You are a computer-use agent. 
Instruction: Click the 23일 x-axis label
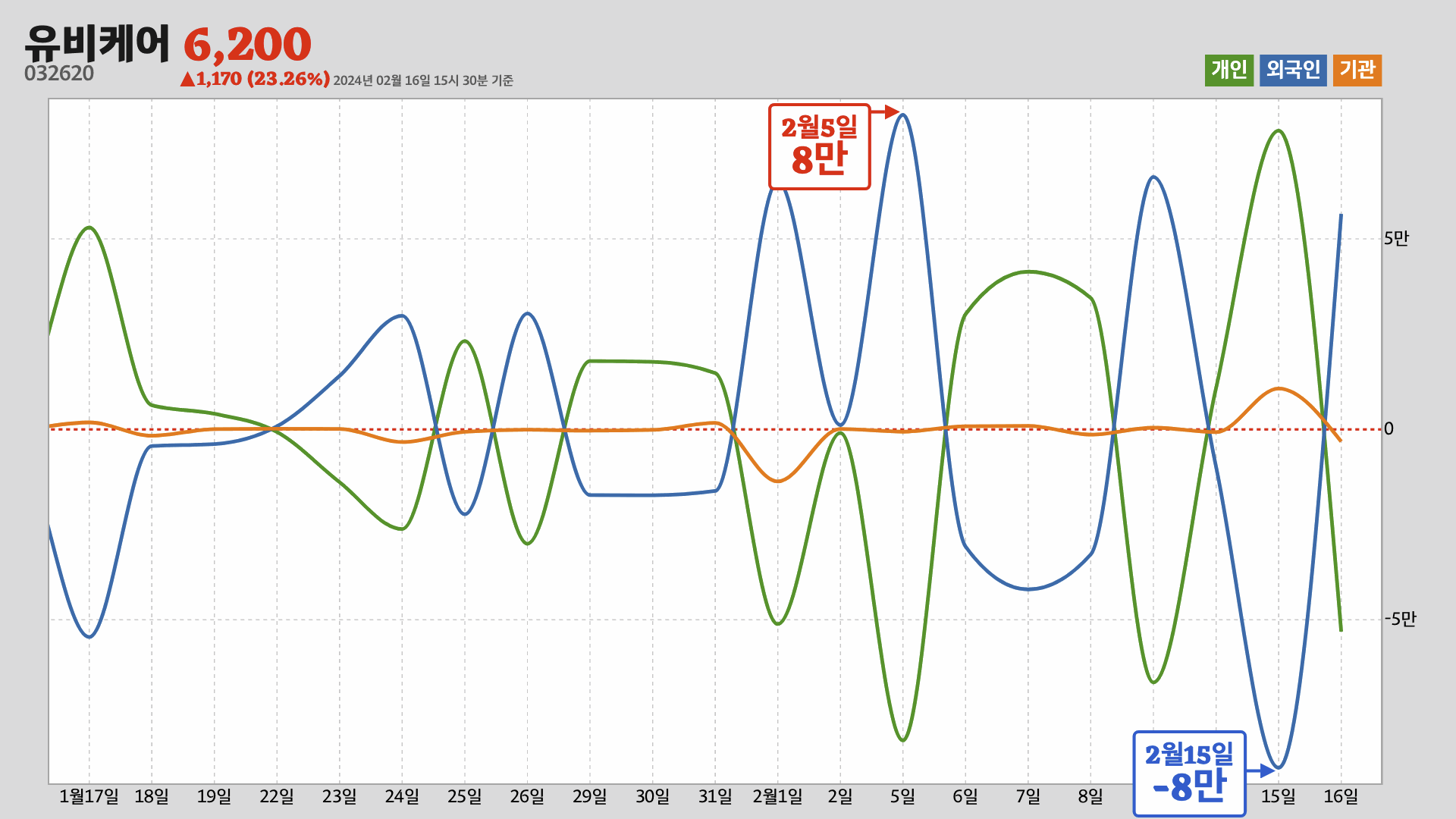click(x=339, y=796)
